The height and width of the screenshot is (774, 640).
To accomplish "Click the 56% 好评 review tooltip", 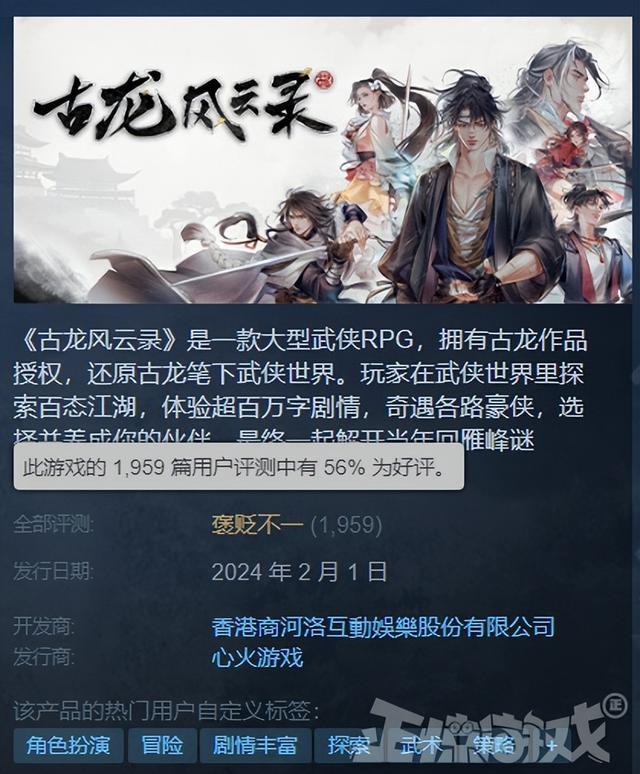I will click(x=238, y=467).
